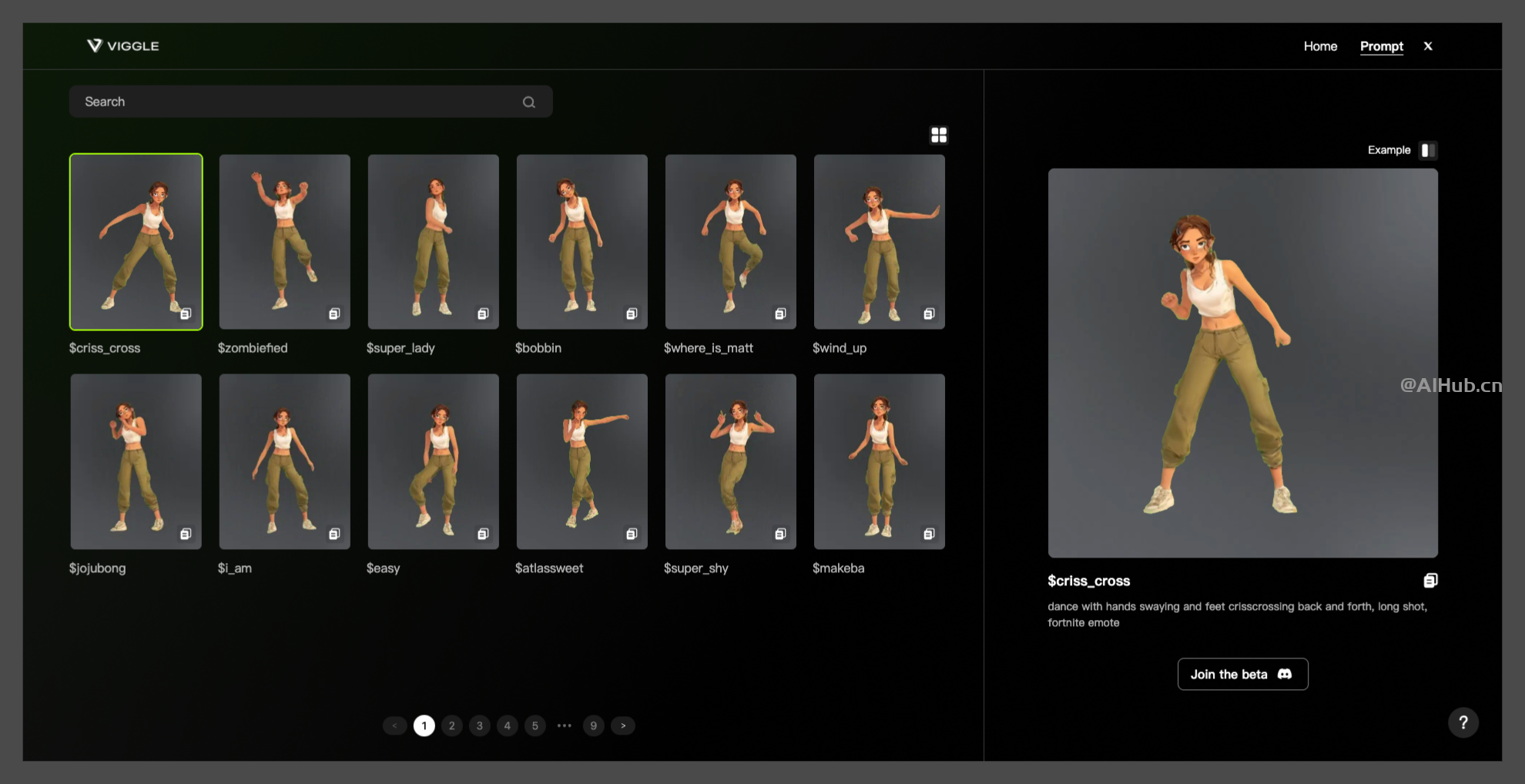Viewport: 1525px width, 784px height.
Task: Click the search magnifier icon
Action: [x=528, y=102]
